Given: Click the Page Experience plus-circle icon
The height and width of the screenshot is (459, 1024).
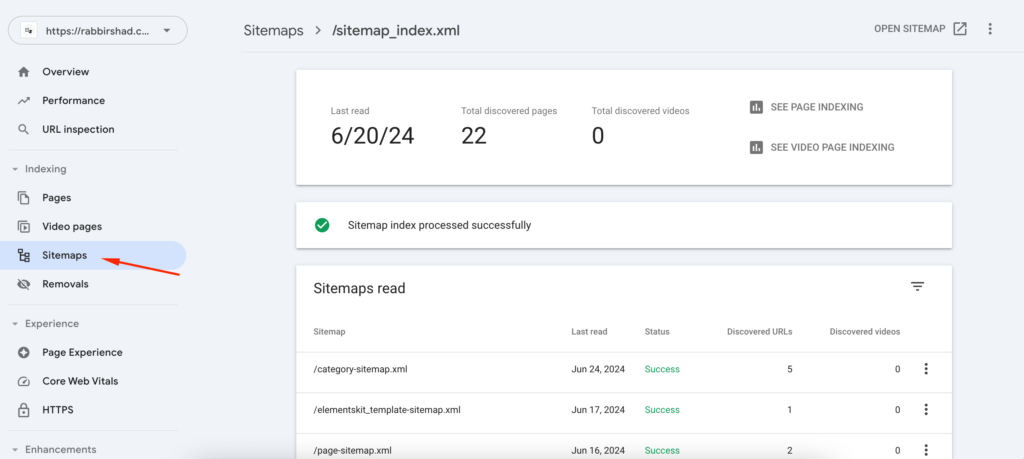Looking at the screenshot, I should tap(24, 352).
